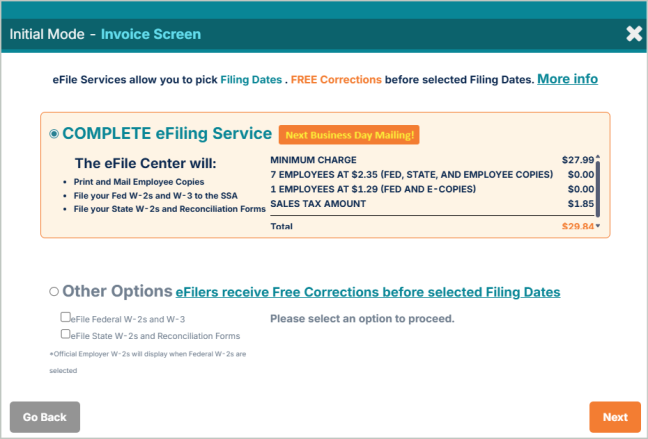The height and width of the screenshot is (439, 648).
Task: Click the Invoice Screen title text
Action: (x=150, y=34)
